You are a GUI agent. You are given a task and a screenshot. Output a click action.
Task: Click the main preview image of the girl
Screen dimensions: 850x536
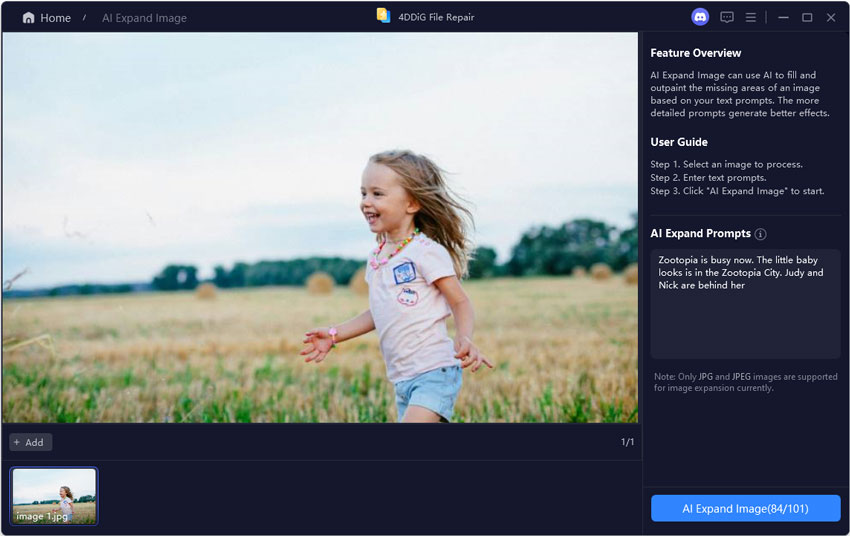tap(320, 228)
